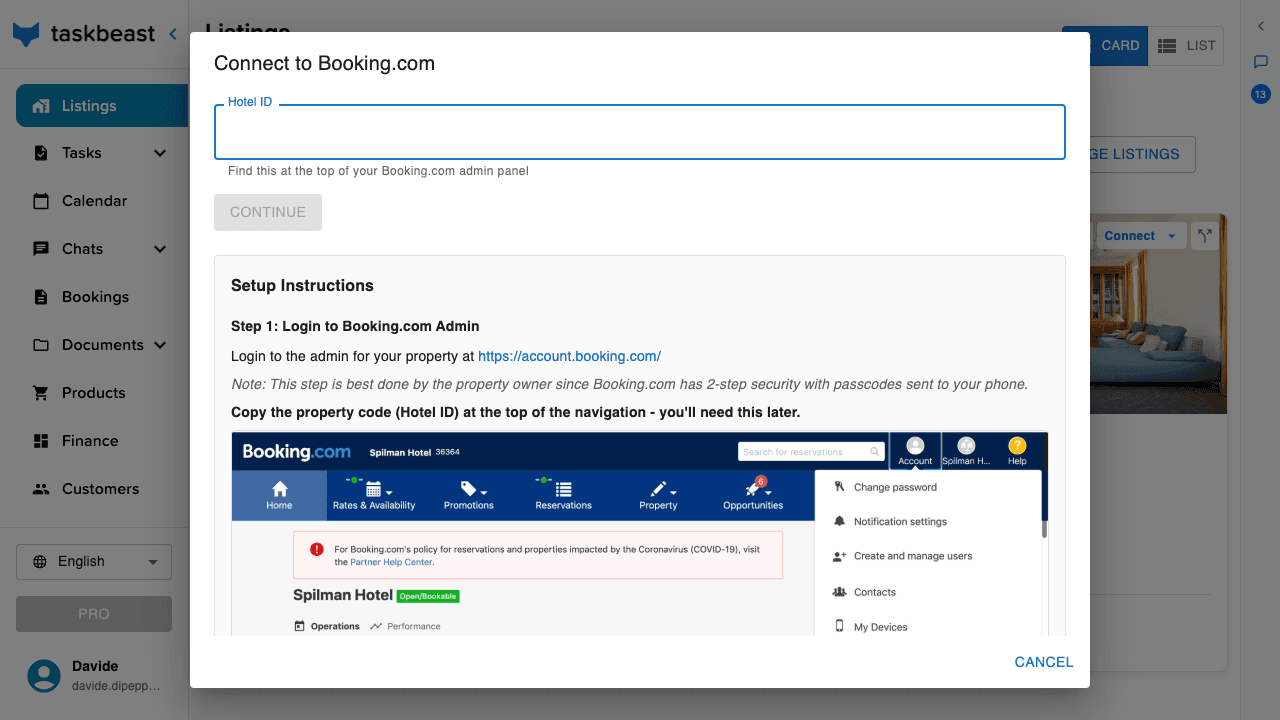Expand the Chats submenu chevron
The width and height of the screenshot is (1280, 720).
(x=160, y=249)
